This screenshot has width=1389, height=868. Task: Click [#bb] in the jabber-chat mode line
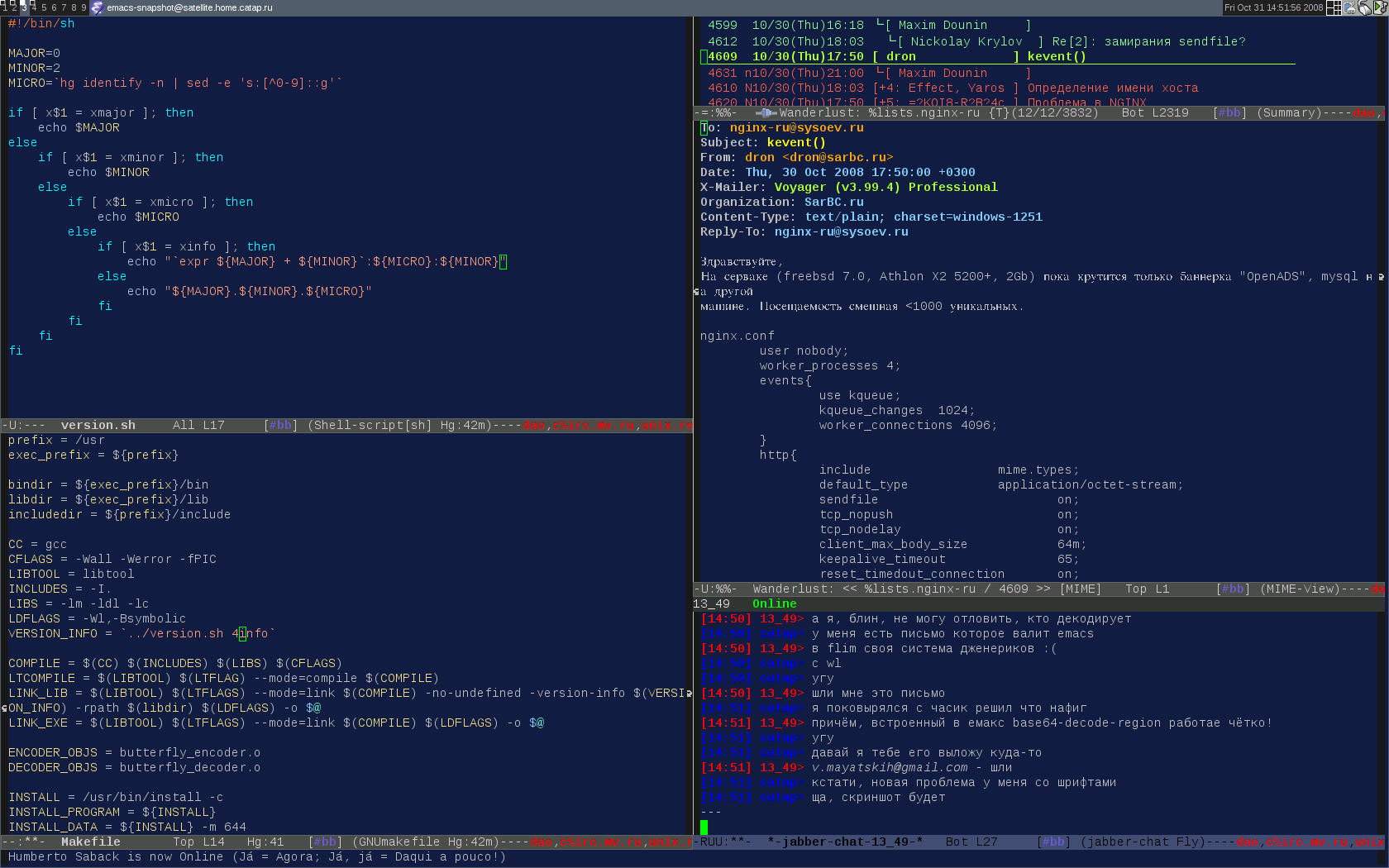click(1054, 842)
